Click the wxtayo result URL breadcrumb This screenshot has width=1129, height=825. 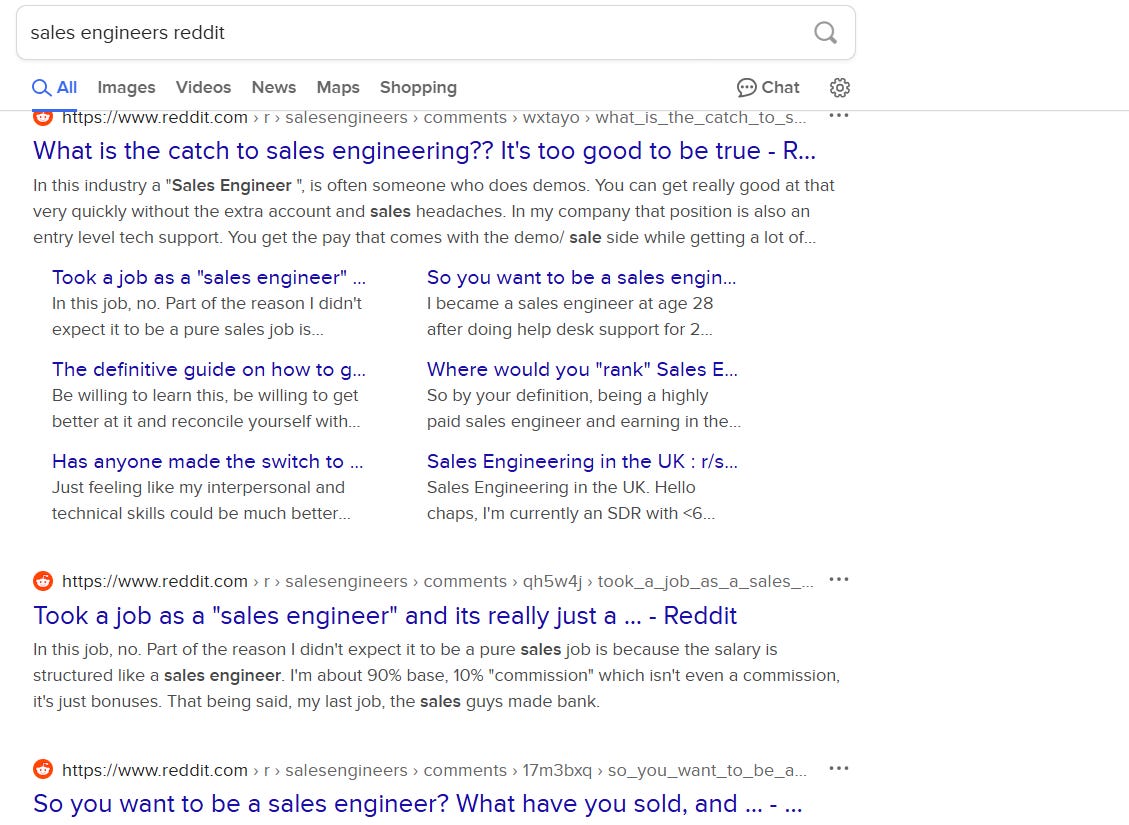coord(433,117)
